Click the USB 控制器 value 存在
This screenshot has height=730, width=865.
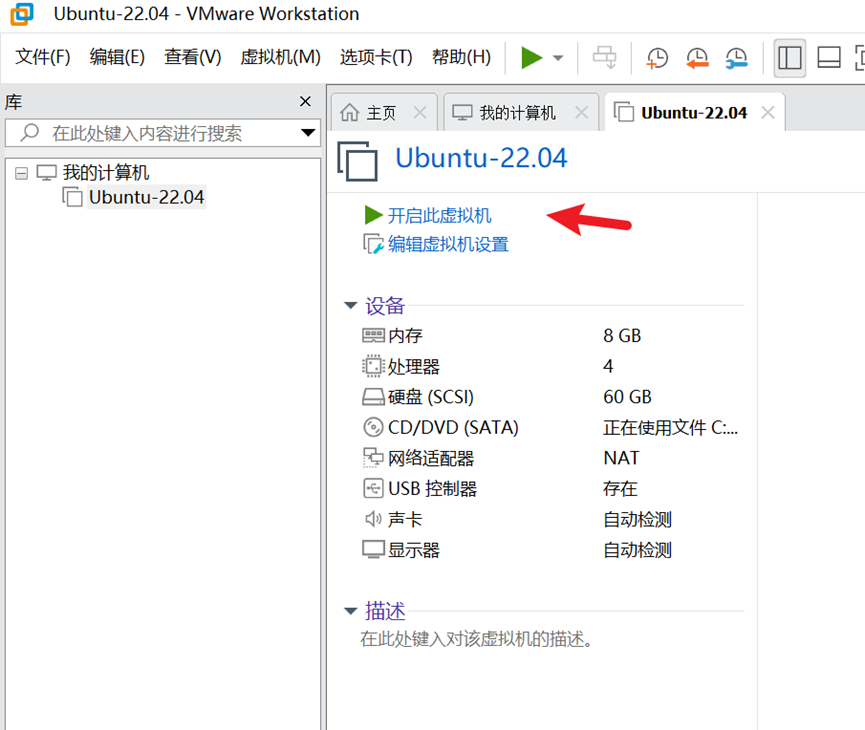click(620, 488)
